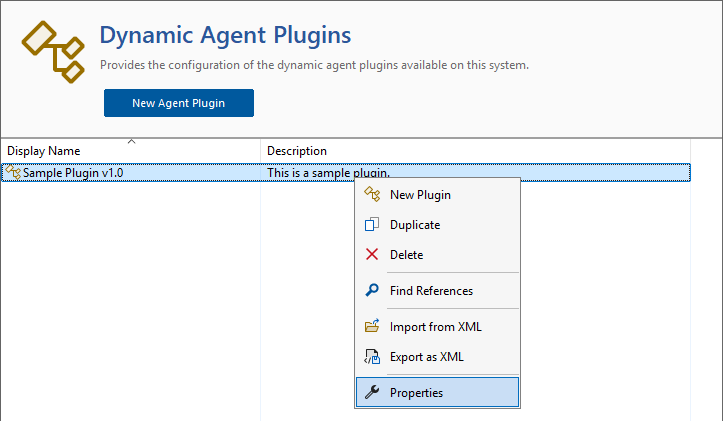Select Duplicate in the context menu
Image resolution: width=723 pixels, height=421 pixels.
[x=414, y=225]
